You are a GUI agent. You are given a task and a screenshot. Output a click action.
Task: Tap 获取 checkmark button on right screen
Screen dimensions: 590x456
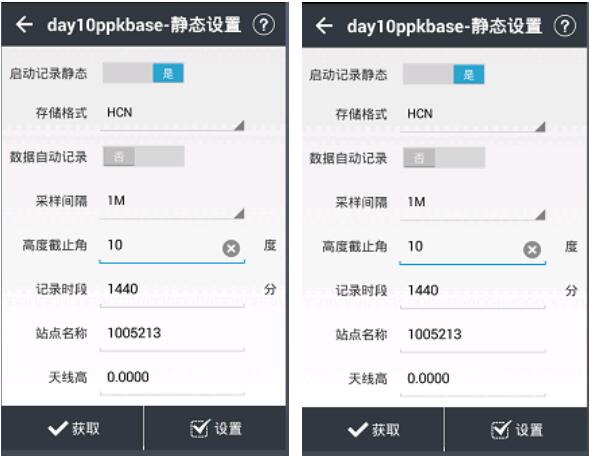click(373, 429)
